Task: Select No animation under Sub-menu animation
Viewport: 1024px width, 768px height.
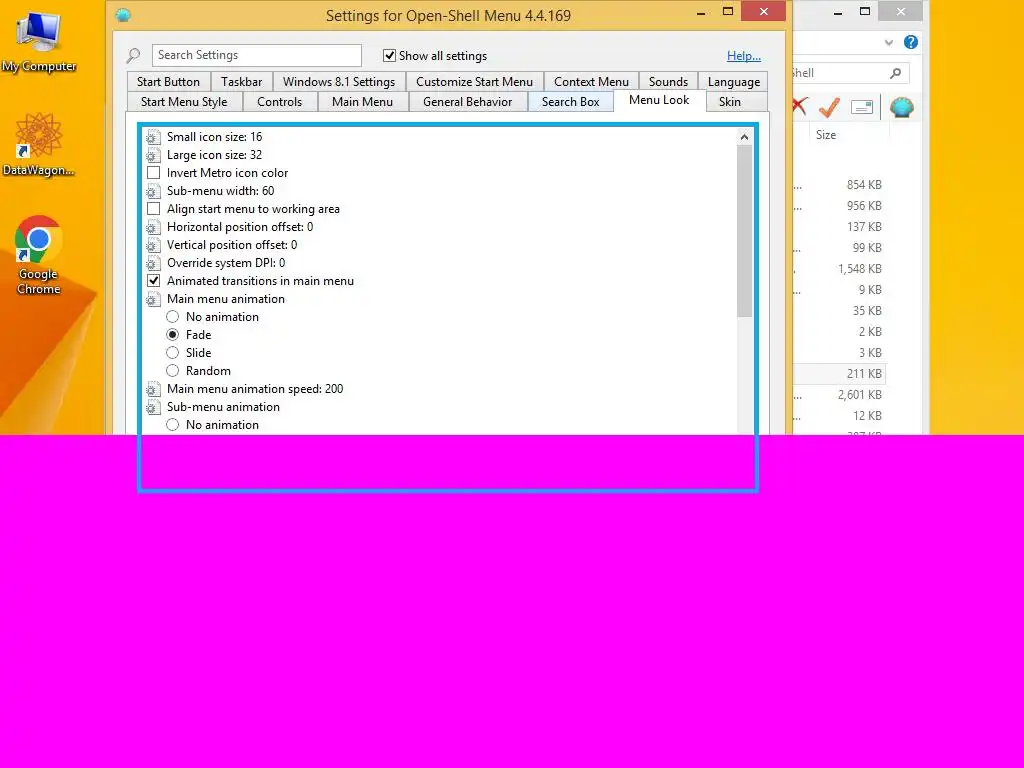Action: tap(172, 425)
